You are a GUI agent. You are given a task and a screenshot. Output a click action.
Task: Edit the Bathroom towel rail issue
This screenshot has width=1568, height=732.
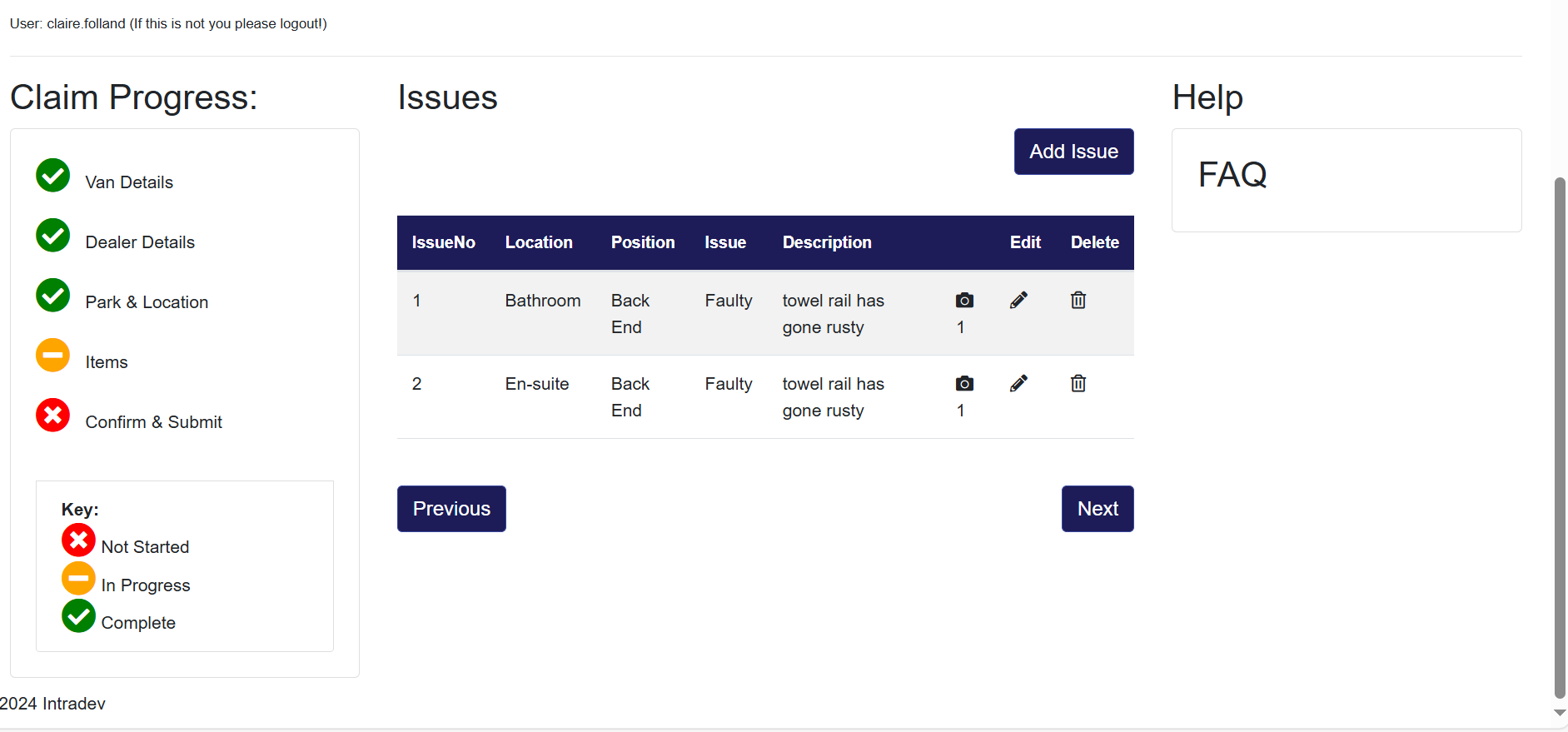1018,301
